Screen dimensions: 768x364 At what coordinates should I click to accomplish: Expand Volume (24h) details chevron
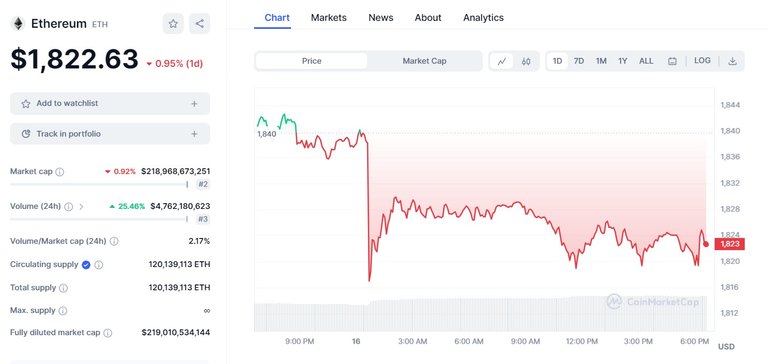pyautogui.click(x=81, y=207)
